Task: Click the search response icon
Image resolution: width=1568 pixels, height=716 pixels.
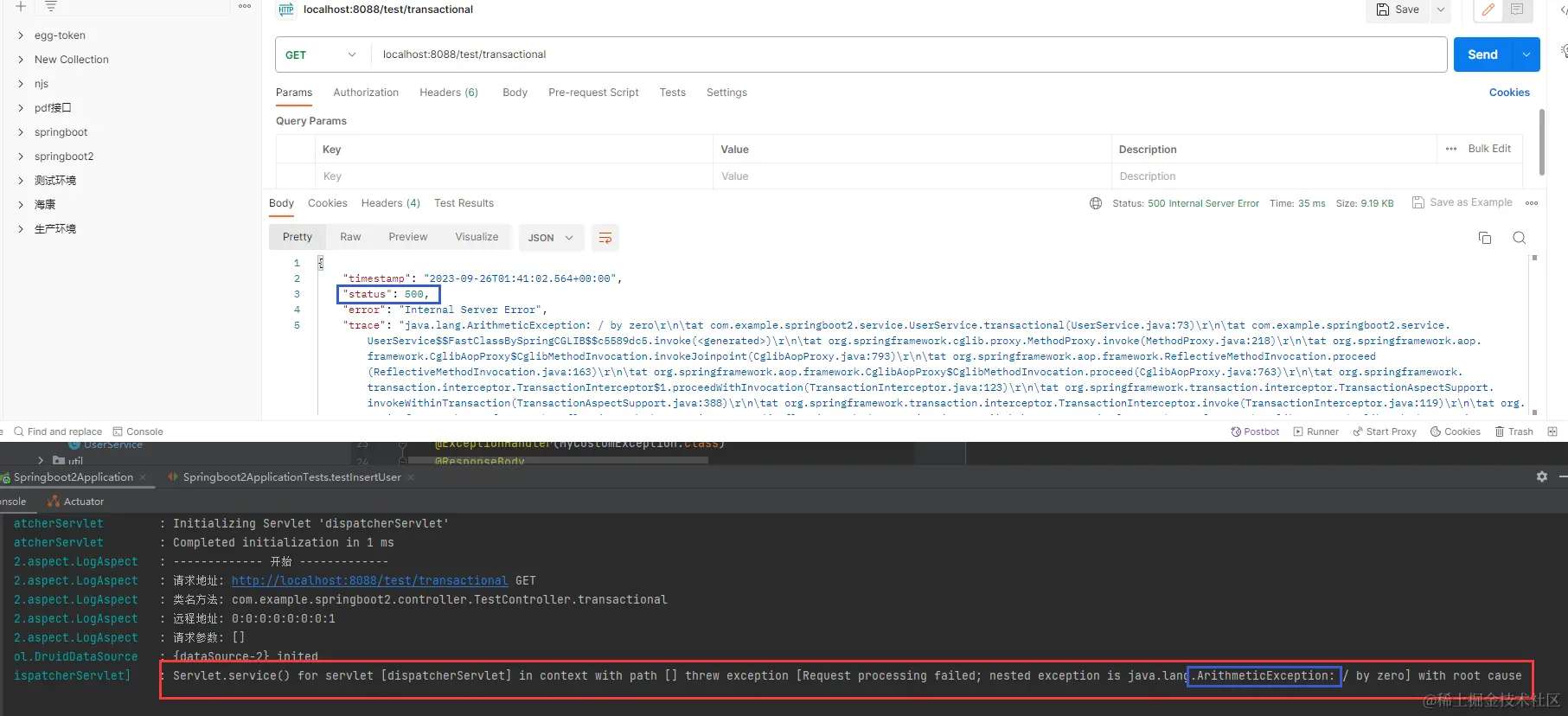Action: point(1519,238)
